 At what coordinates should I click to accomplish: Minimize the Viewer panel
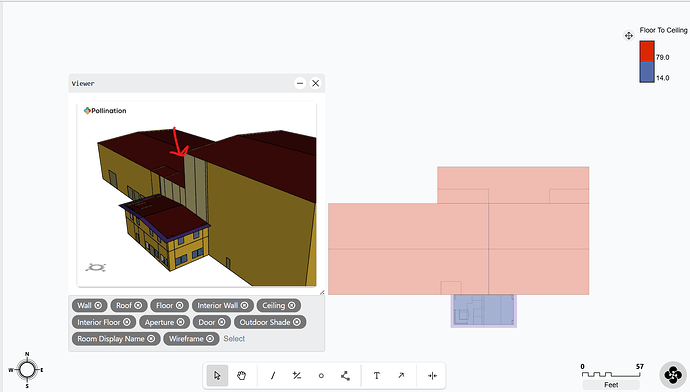300,83
